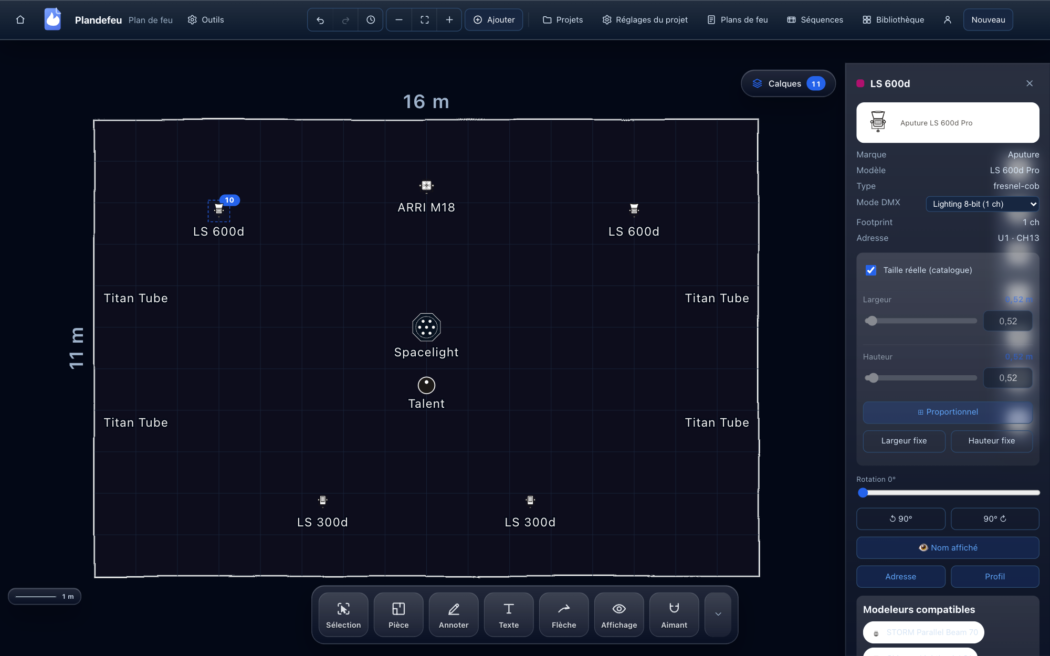This screenshot has height=656, width=1050.
Task: Click the Largeur value field
Action: tap(1008, 321)
